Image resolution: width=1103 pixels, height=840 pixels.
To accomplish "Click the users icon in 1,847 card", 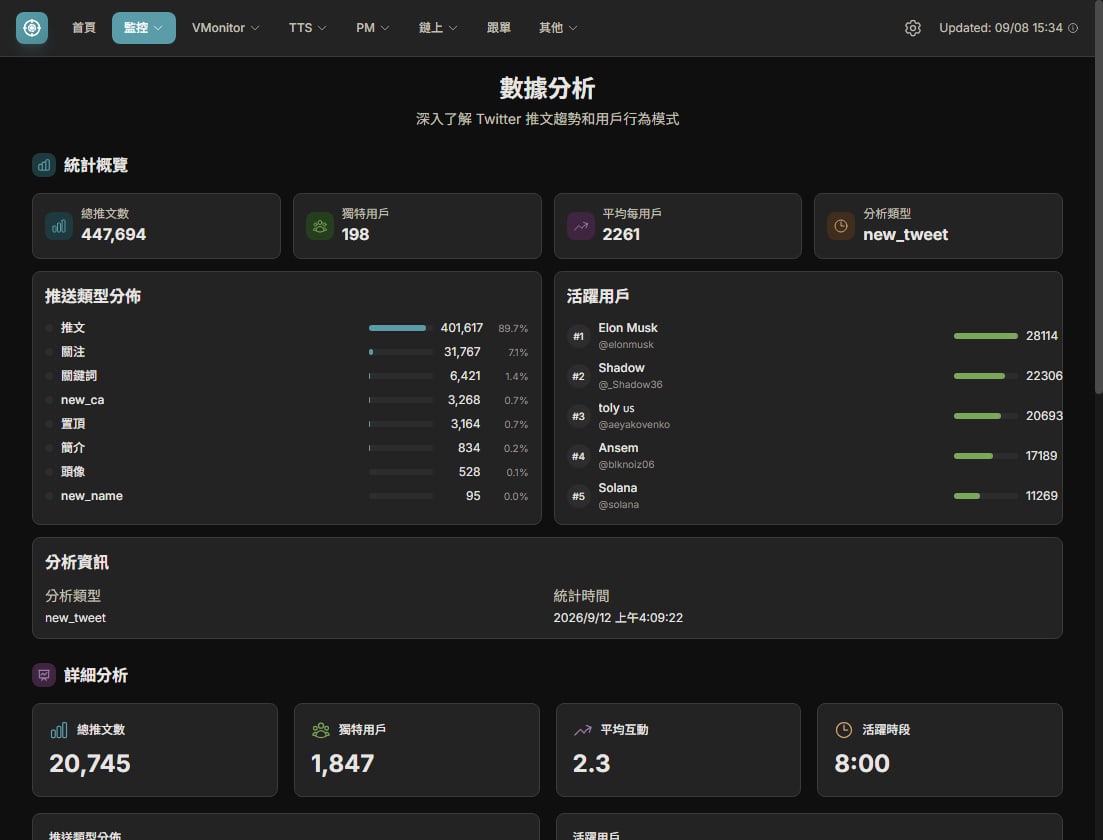I will [321, 730].
